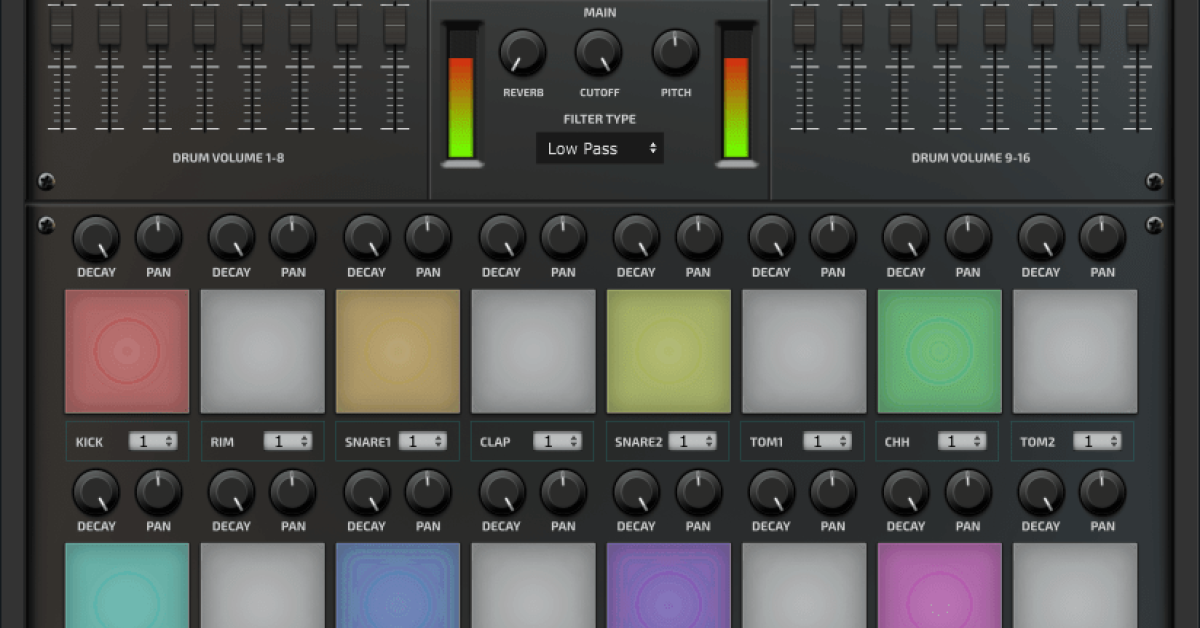Hit the orange SNARE1 drum pad
1200x628 pixels.
(x=398, y=351)
